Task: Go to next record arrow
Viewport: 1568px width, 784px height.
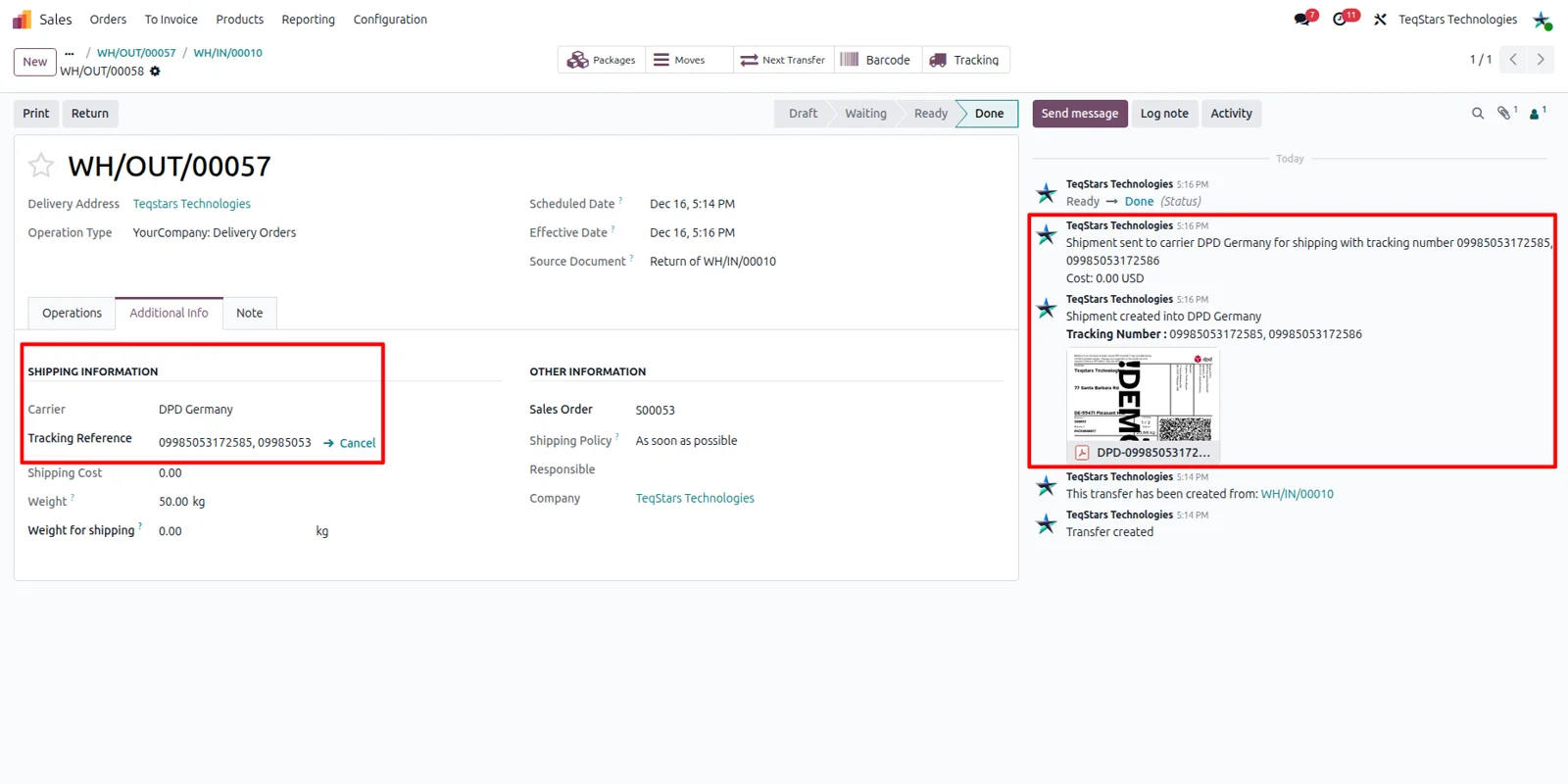Action: [1541, 60]
